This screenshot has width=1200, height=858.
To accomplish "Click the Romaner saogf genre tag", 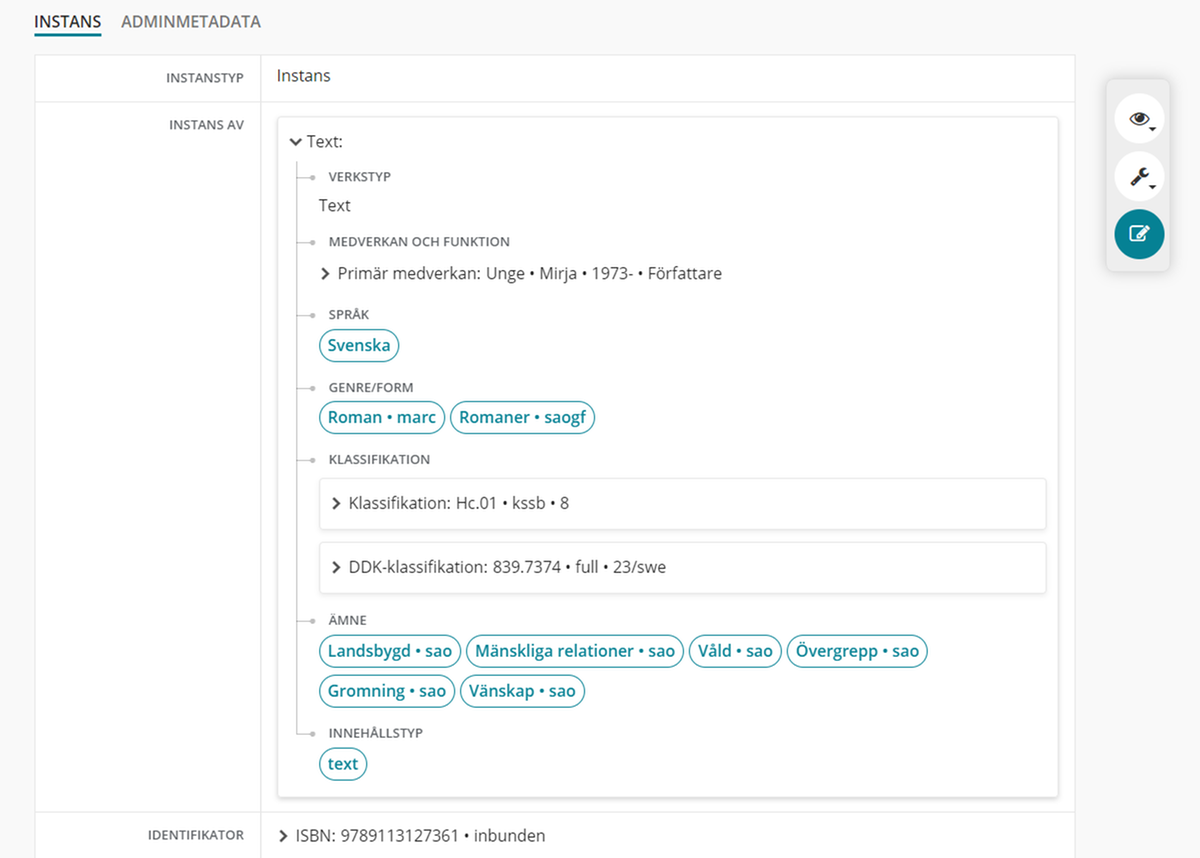I will 522,418.
